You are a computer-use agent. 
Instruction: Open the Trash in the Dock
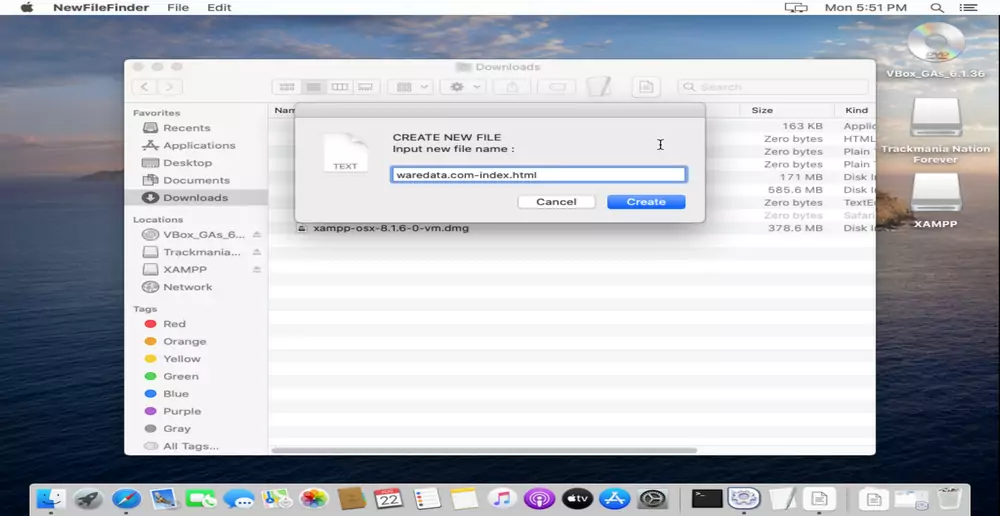[950, 498]
